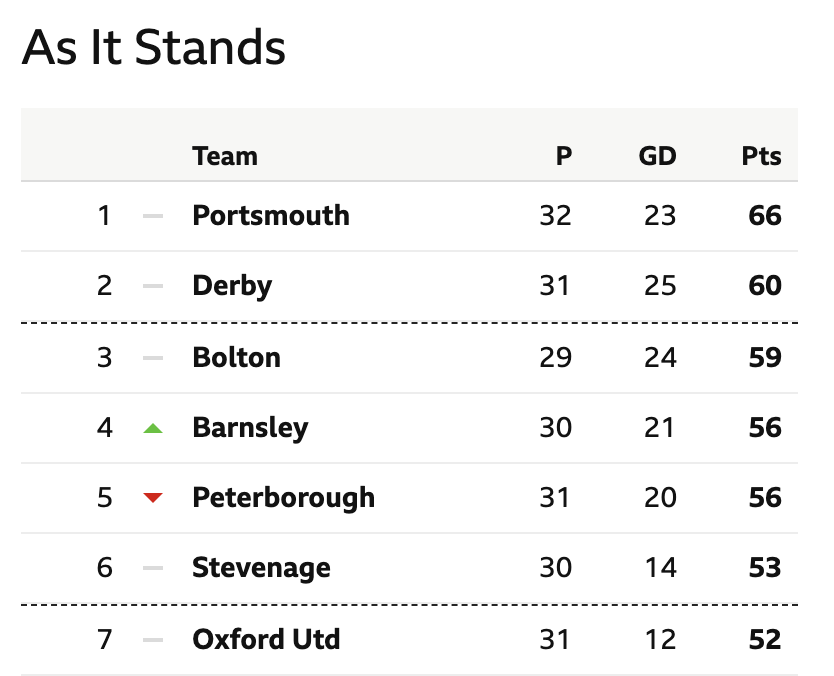Click the As It Stands heading
Image resolution: width=834 pixels, height=676 pixels.
[154, 47]
